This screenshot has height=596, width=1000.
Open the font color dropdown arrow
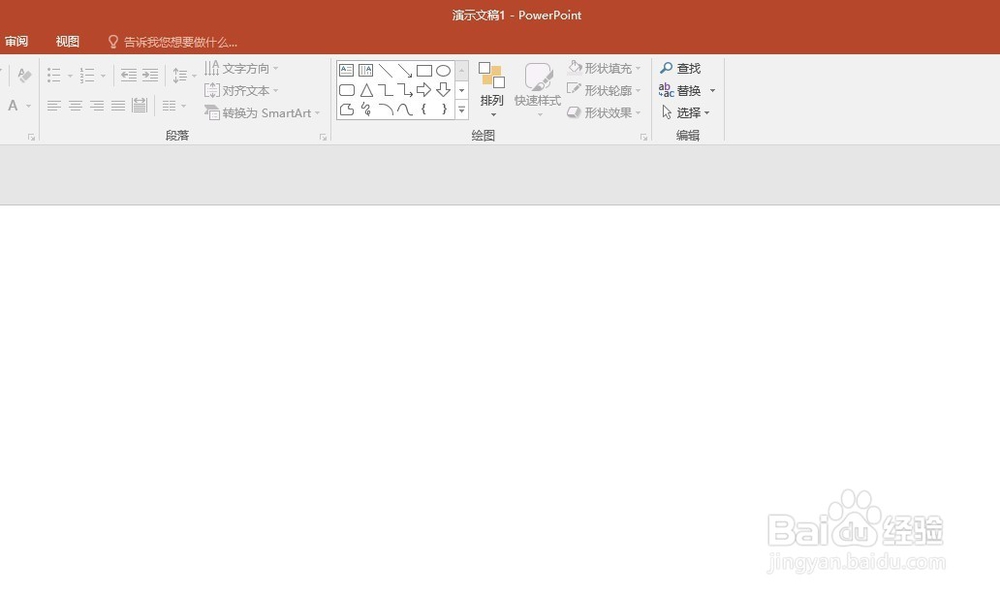(x=29, y=106)
